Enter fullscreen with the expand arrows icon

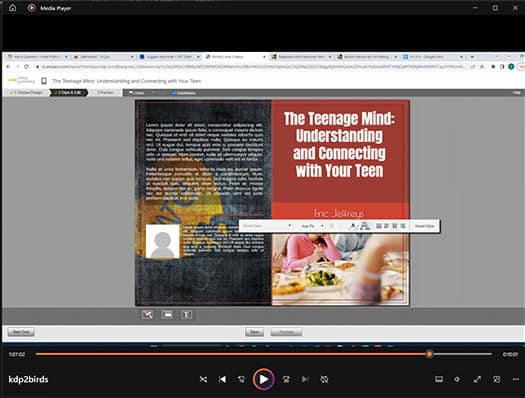click(477, 379)
